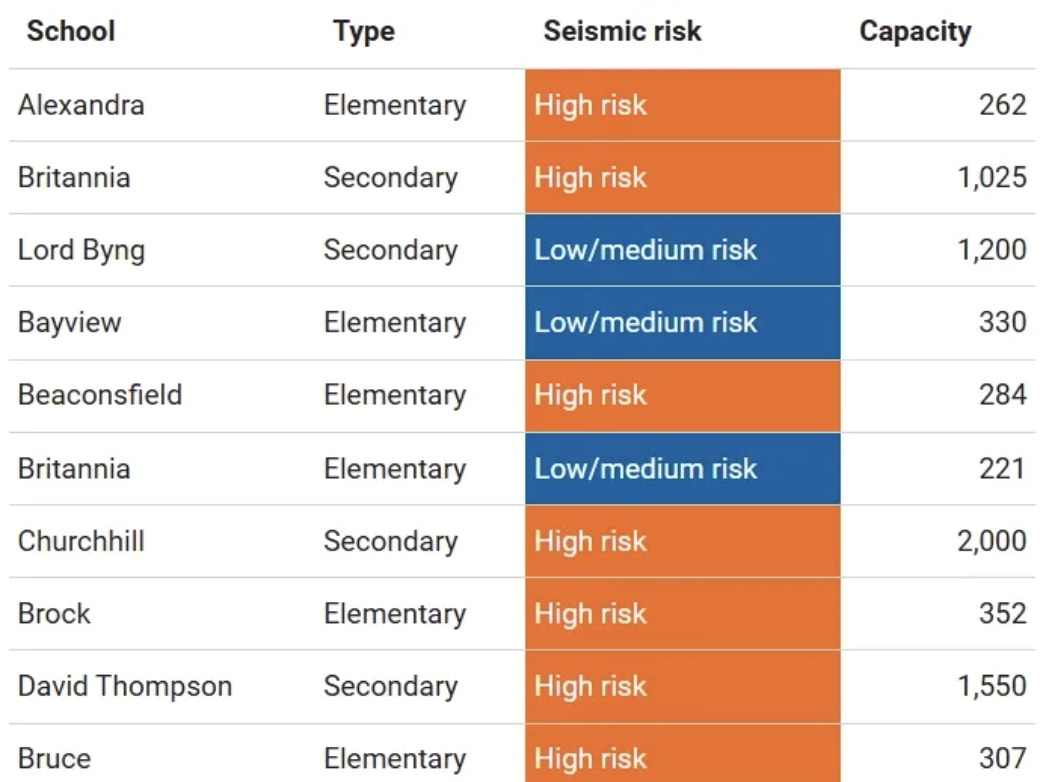The image size is (1050, 782).
Task: Sort by the Type column header
Action: click(364, 31)
